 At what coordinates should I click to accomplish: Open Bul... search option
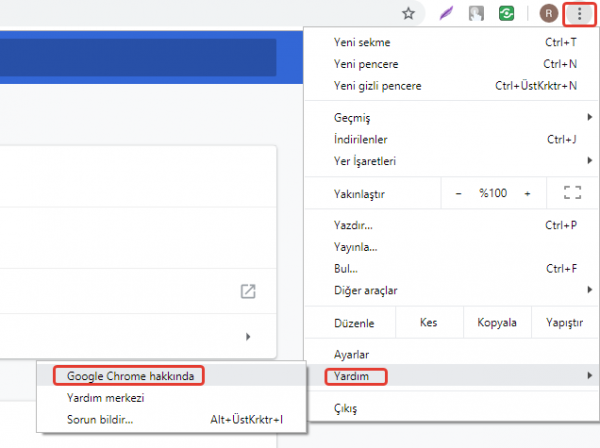tap(451, 269)
